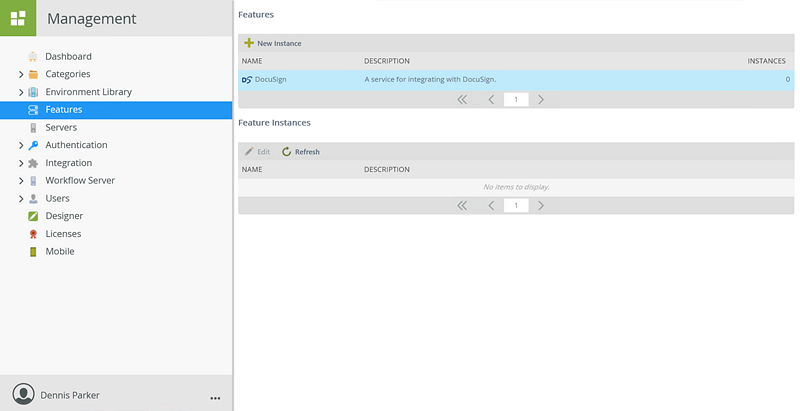This screenshot has width=800, height=411.
Task: Select Workflow Server tree item
Action: [x=80, y=181]
